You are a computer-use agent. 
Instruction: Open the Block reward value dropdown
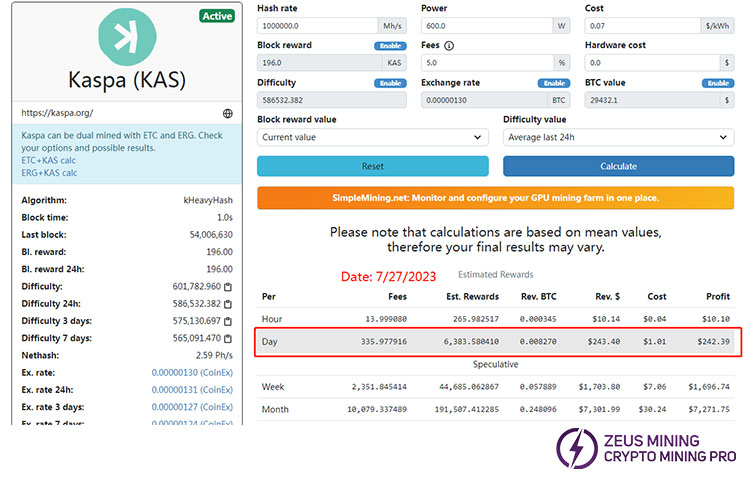point(372,137)
